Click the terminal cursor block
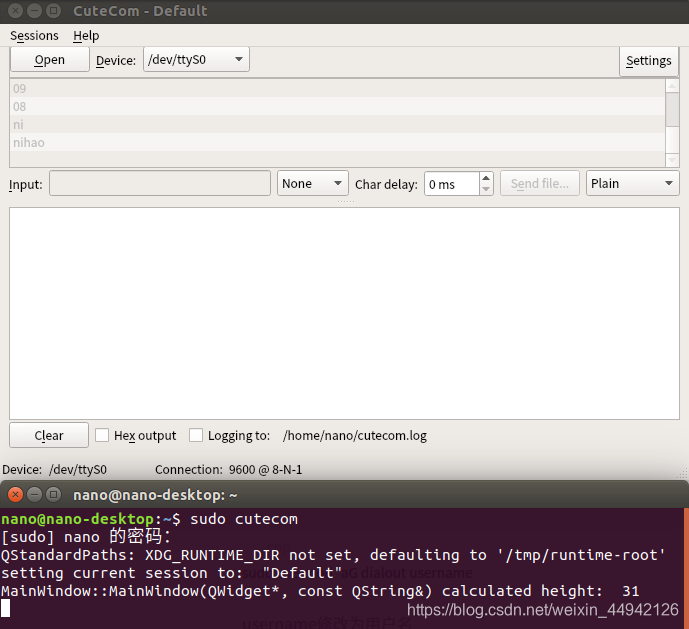 click(x=5, y=609)
